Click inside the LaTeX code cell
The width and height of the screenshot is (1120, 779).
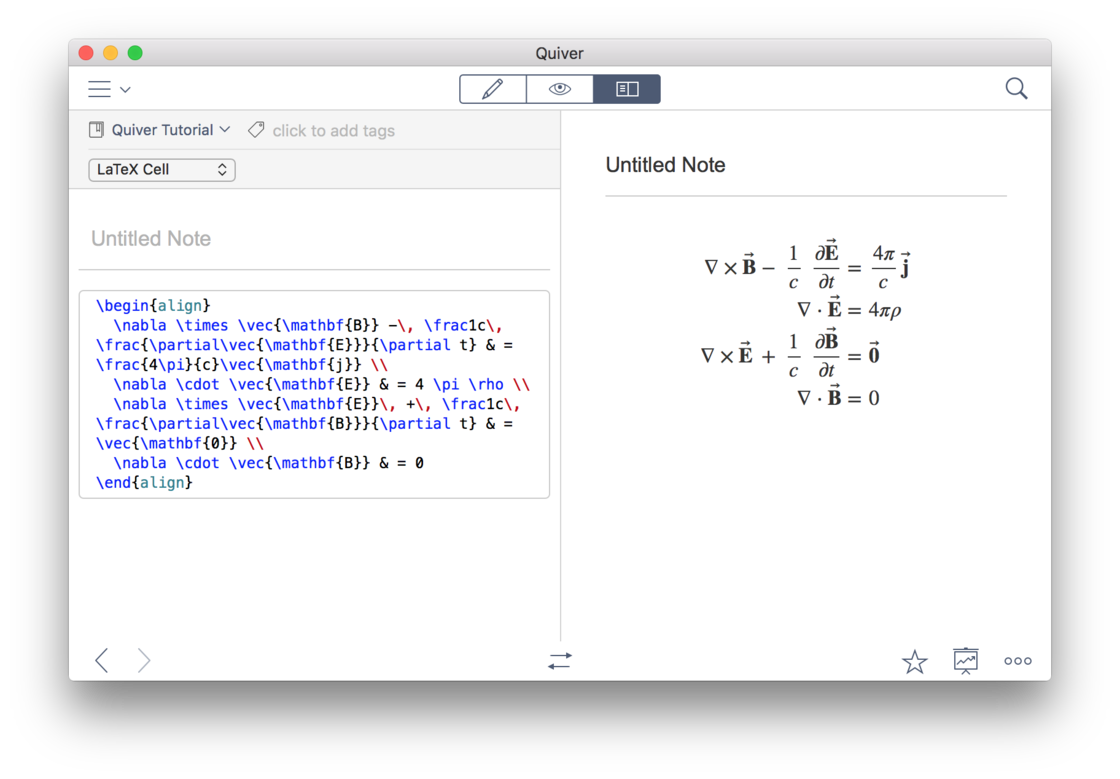click(x=314, y=394)
